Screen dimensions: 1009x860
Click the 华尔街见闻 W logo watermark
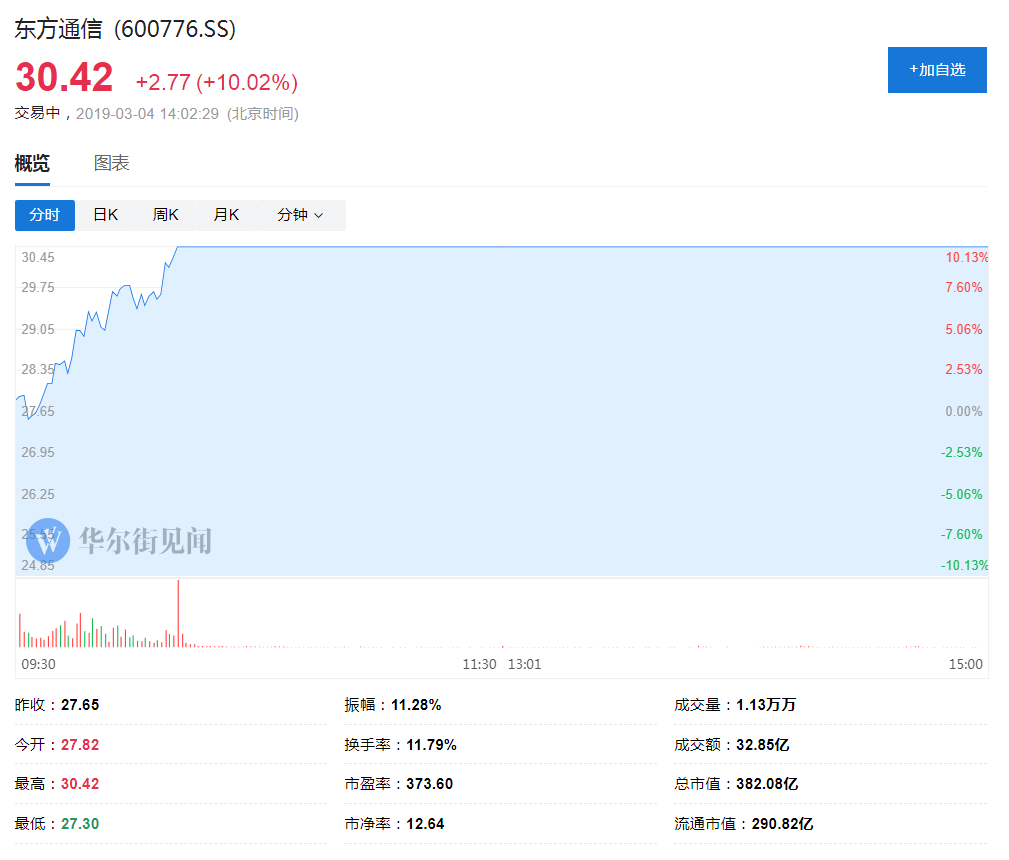pyautogui.click(x=48, y=540)
